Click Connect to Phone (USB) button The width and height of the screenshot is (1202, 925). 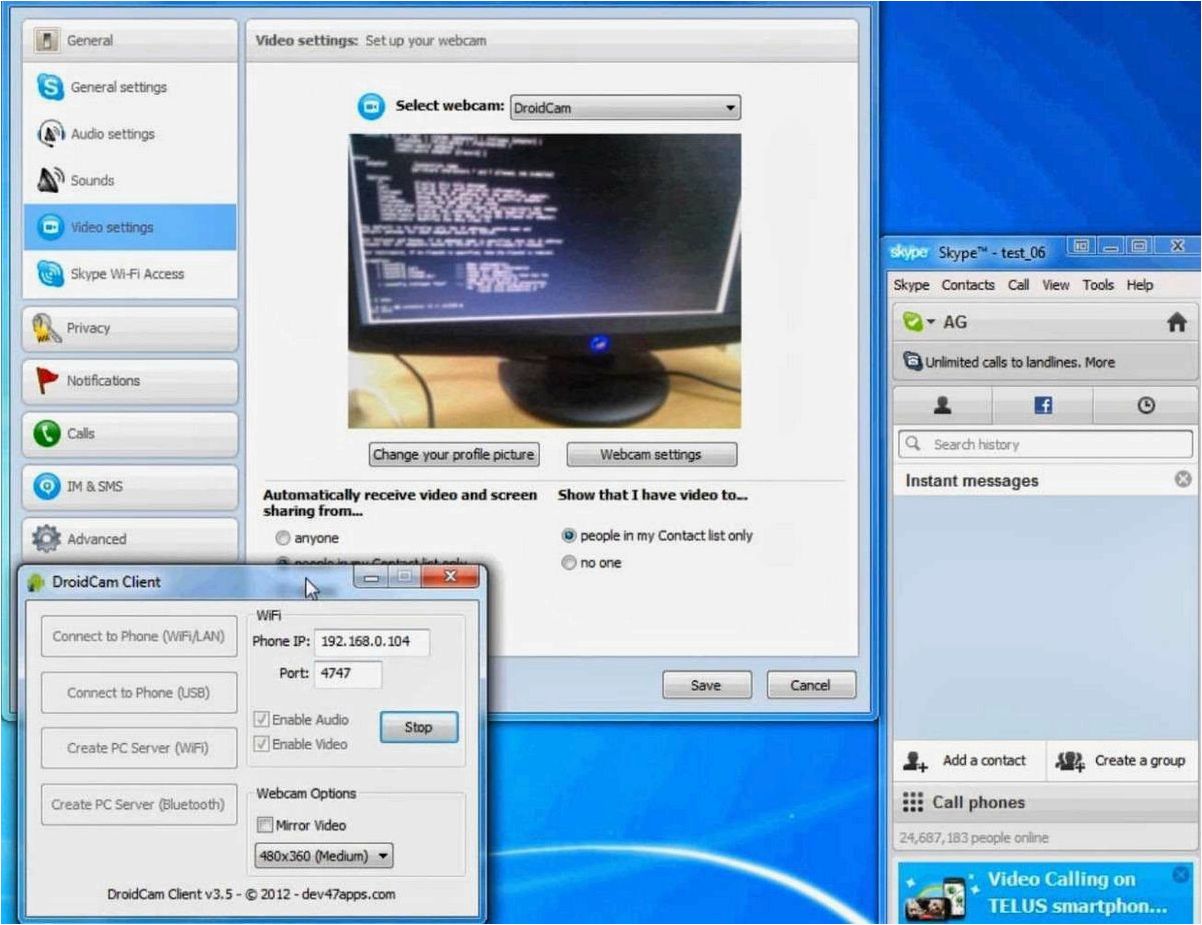pos(139,692)
